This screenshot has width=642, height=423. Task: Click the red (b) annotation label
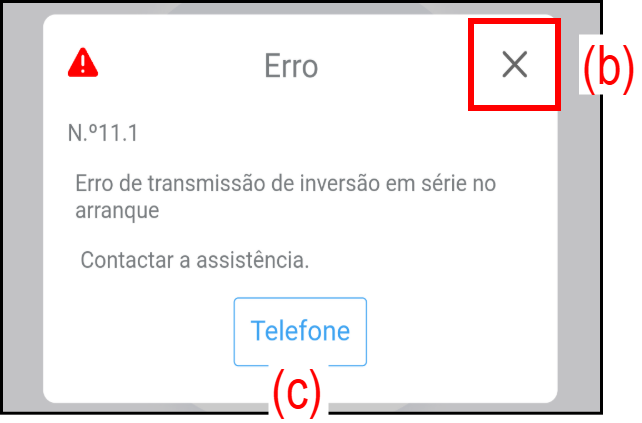[608, 66]
